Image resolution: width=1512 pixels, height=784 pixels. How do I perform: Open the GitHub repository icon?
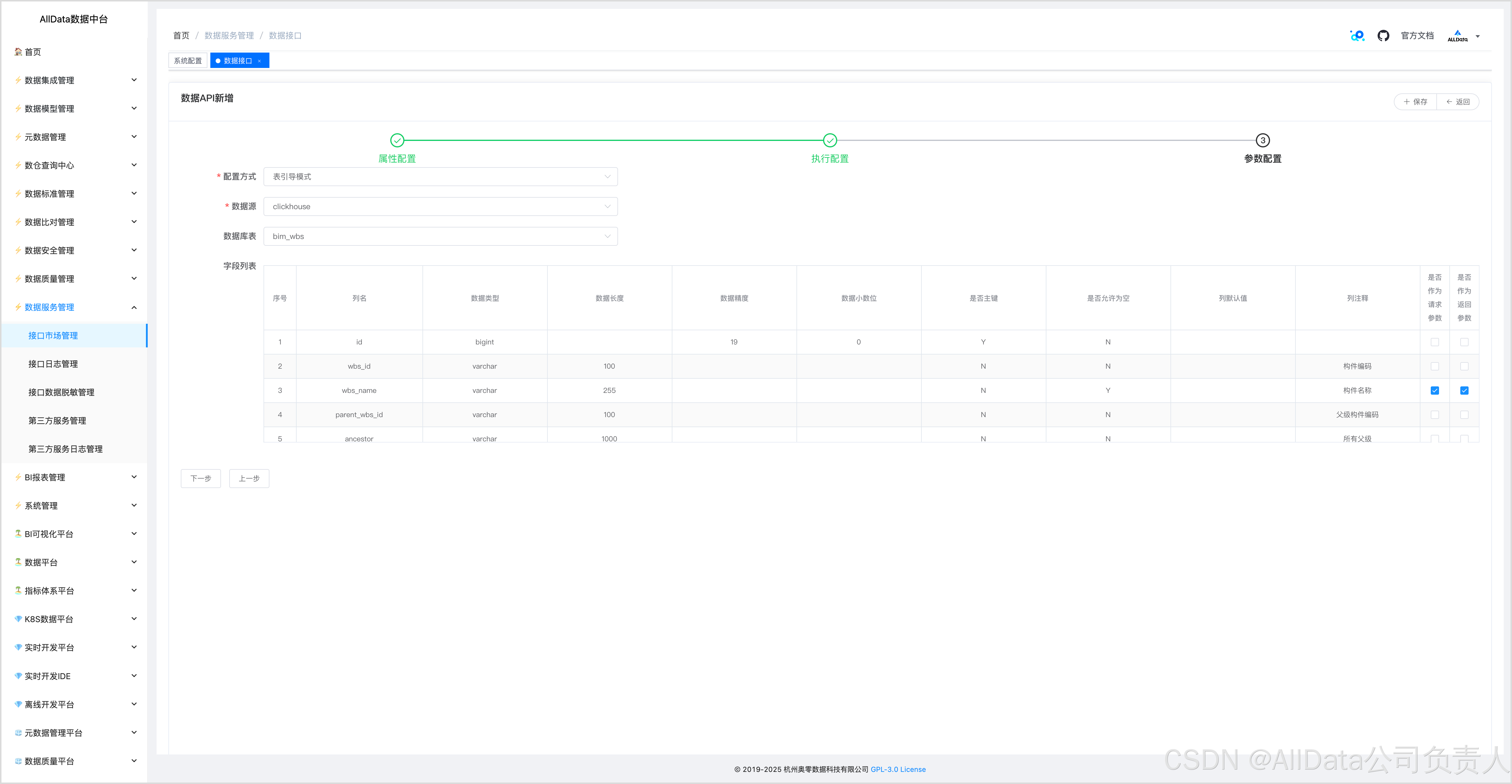(1383, 36)
